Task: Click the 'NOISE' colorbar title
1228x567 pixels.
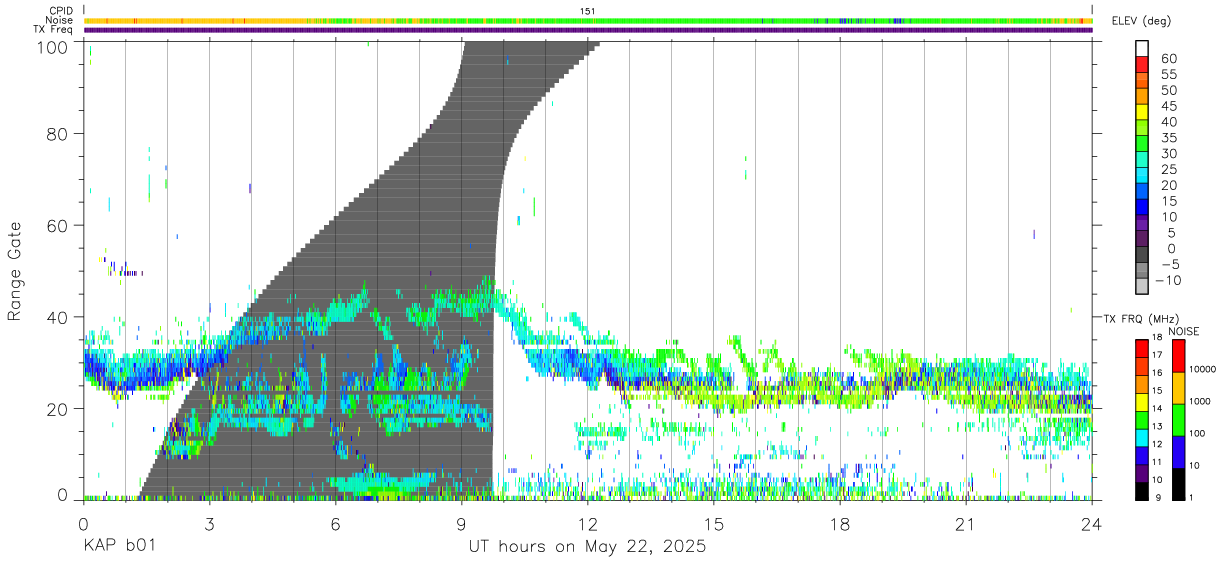Action: click(1185, 331)
